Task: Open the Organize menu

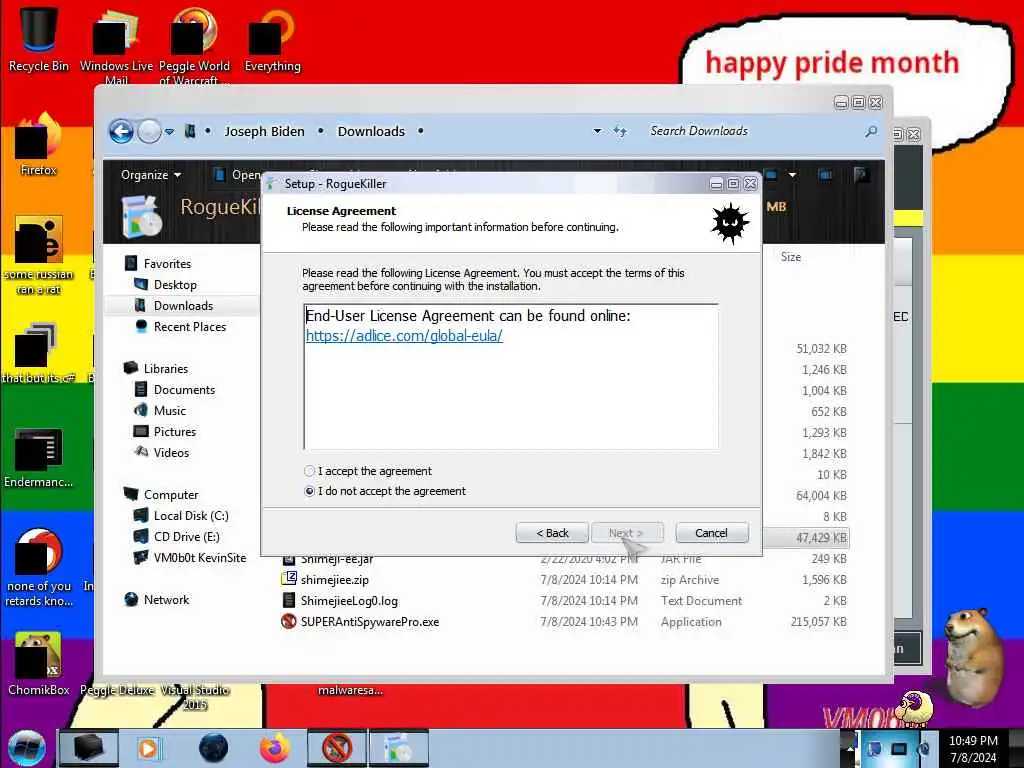Action: tap(151, 175)
